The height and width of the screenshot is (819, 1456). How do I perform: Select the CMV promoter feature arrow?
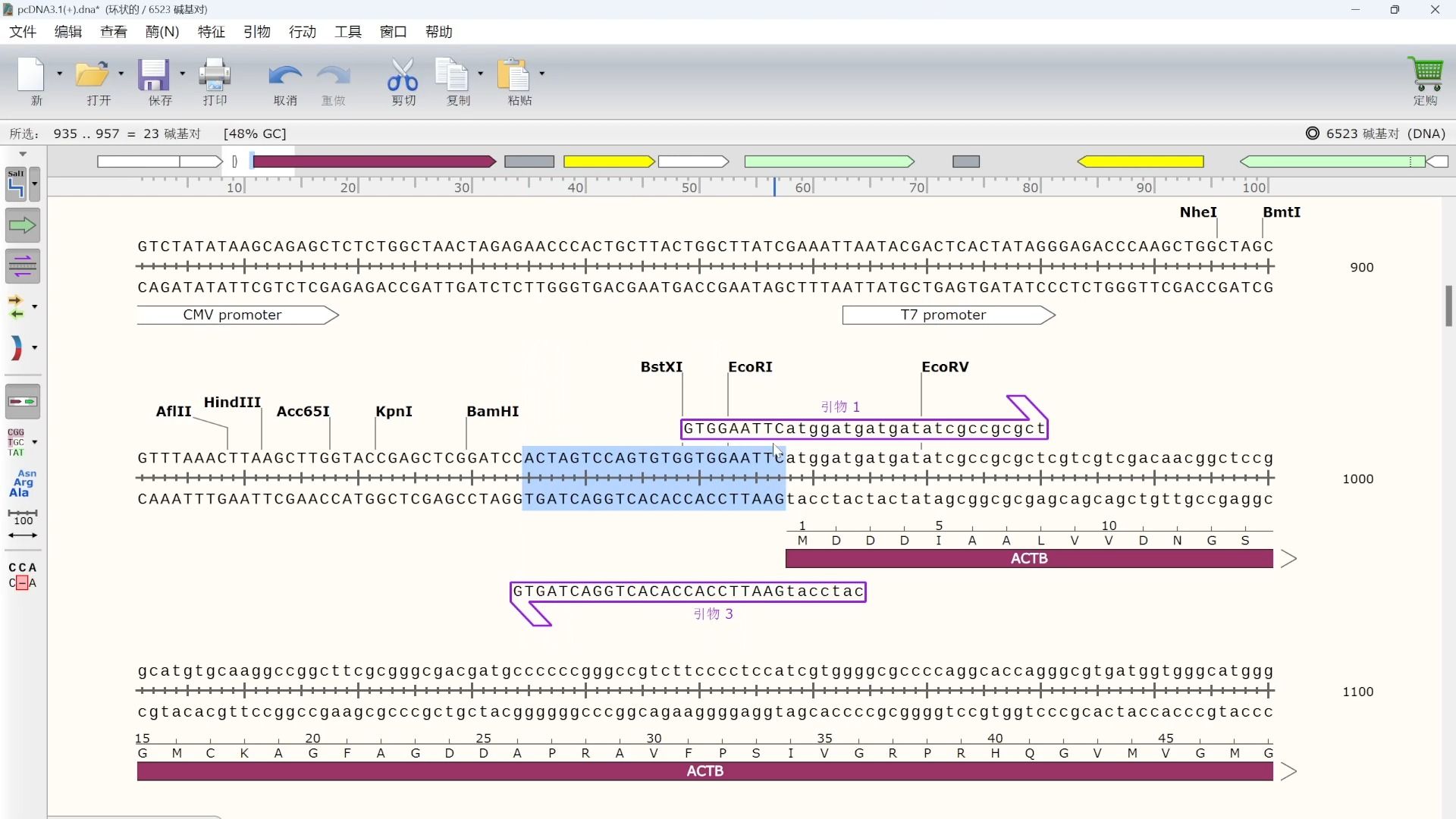click(237, 315)
